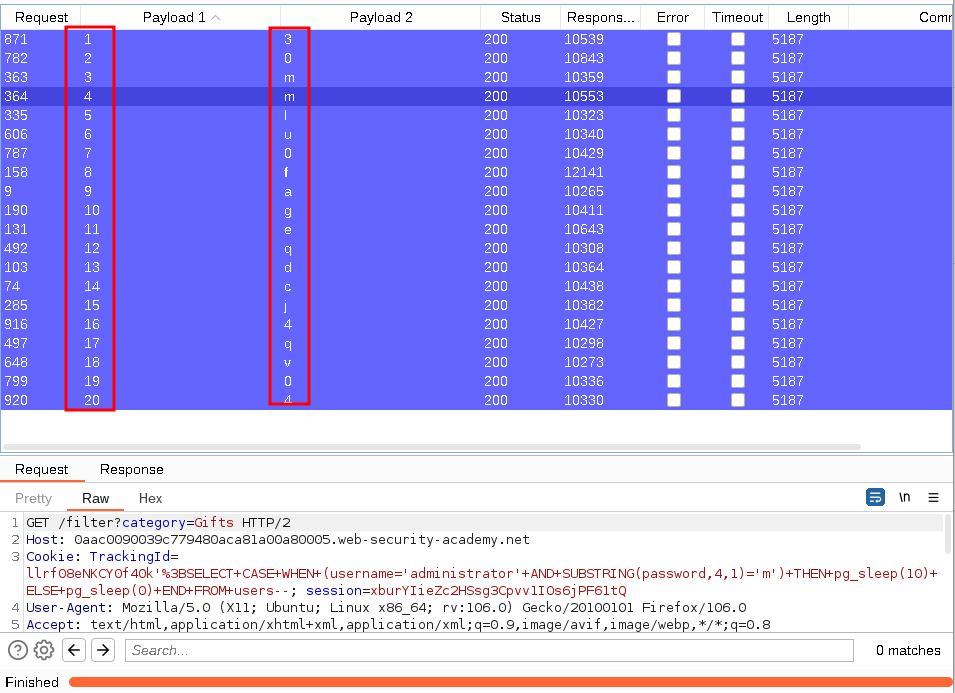Click the horizontal scrollbar under results table
Screen dimensions: 955x693
432,447
